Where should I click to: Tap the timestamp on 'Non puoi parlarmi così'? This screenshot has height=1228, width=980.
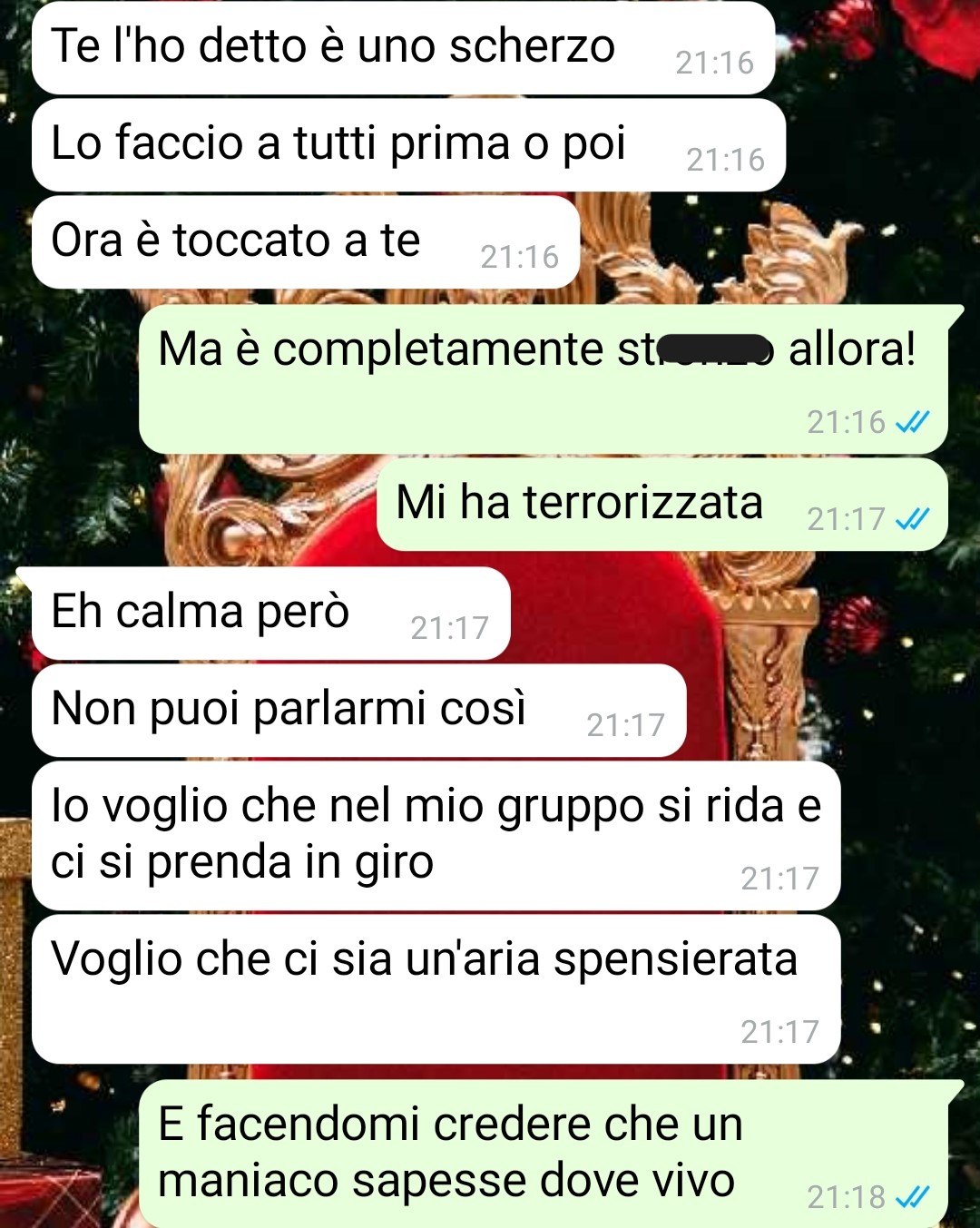pyautogui.click(x=625, y=725)
